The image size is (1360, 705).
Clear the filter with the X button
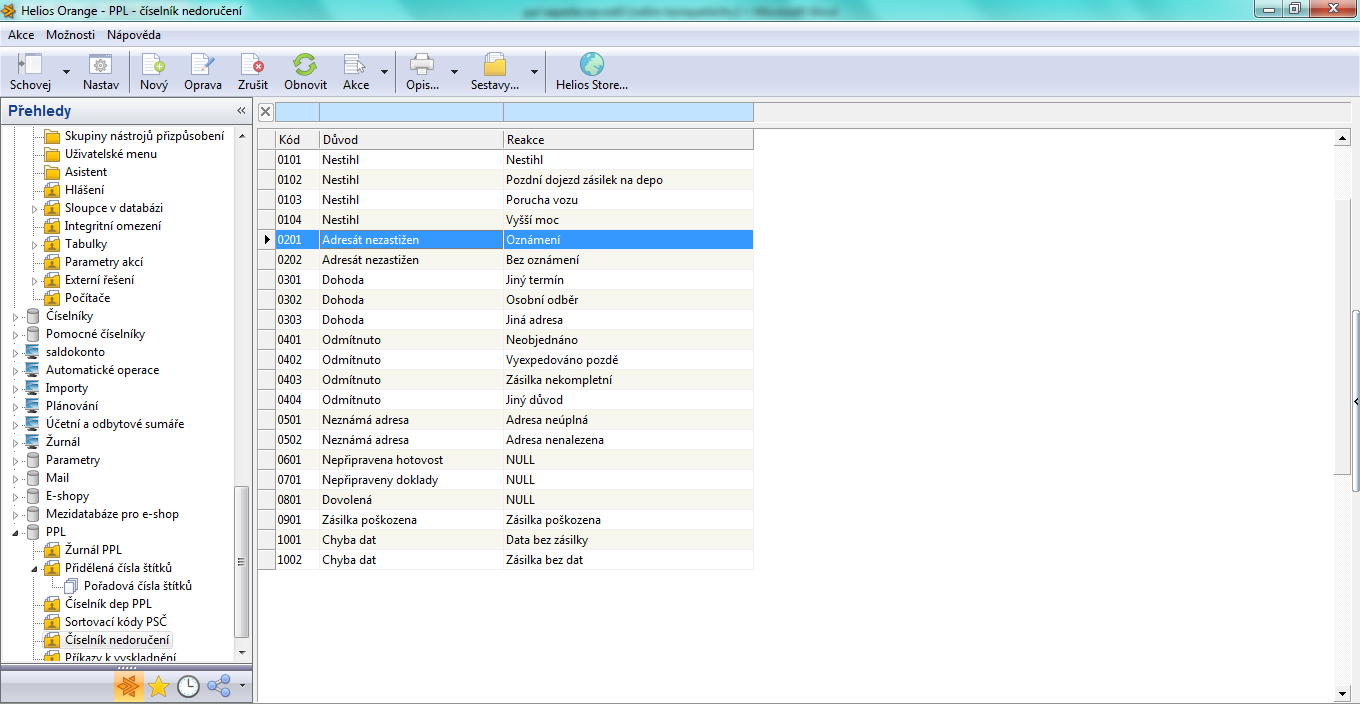[266, 111]
